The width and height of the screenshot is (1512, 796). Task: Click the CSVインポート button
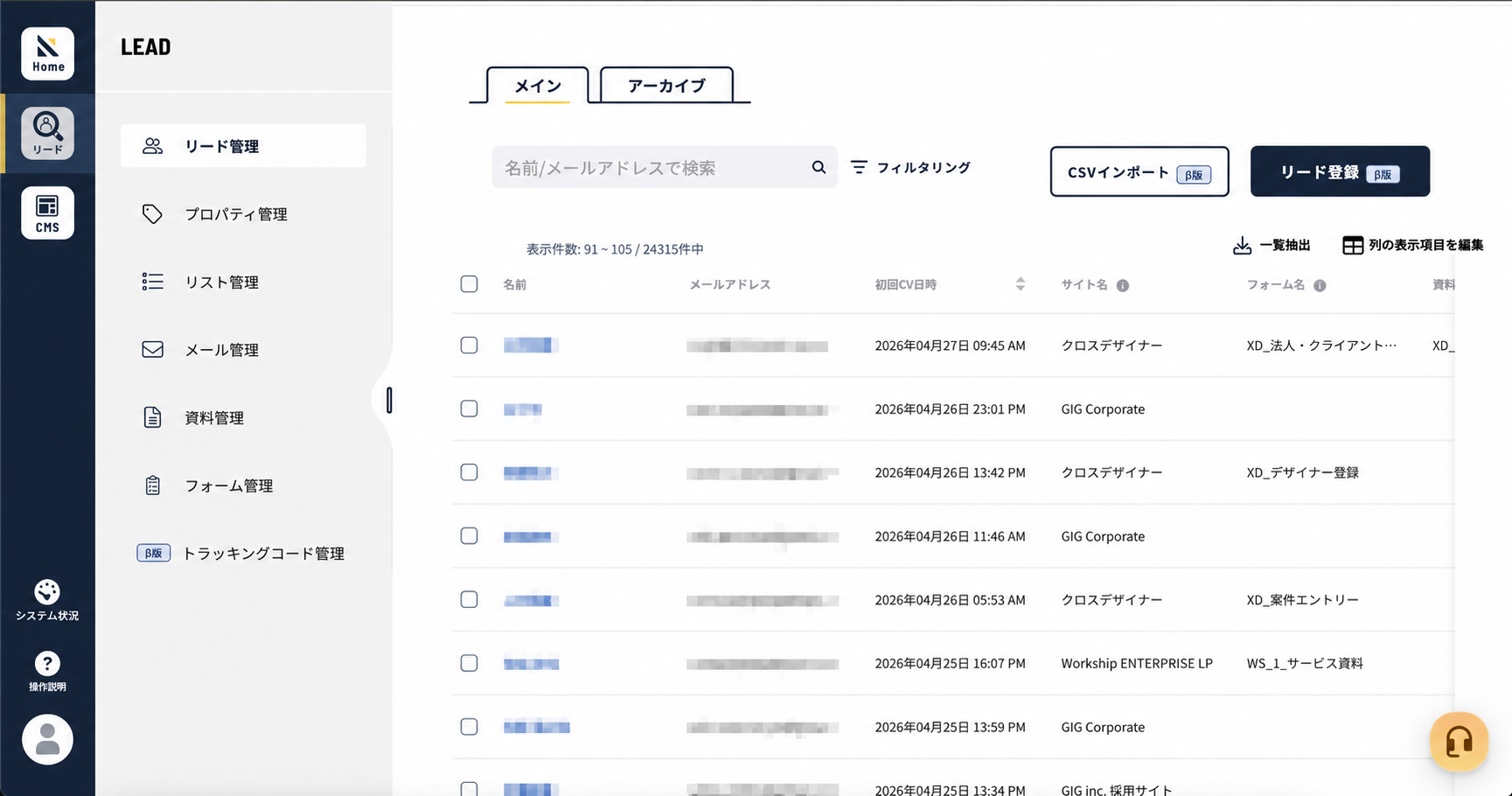[x=1139, y=171]
